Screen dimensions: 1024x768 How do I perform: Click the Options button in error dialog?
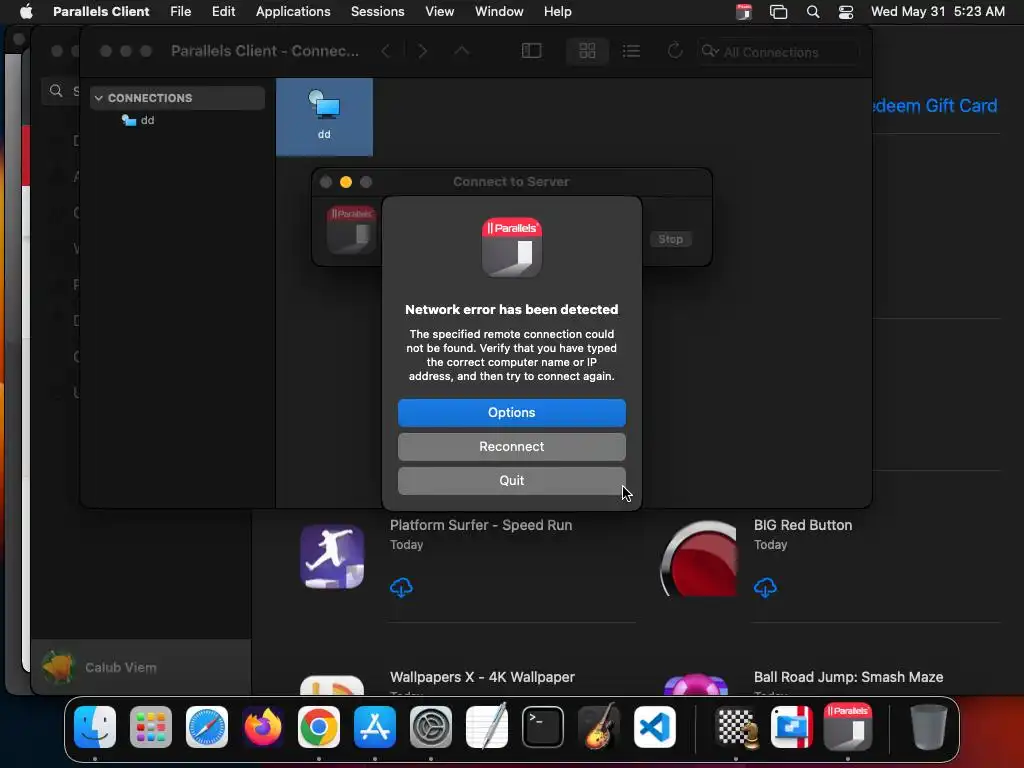(511, 413)
